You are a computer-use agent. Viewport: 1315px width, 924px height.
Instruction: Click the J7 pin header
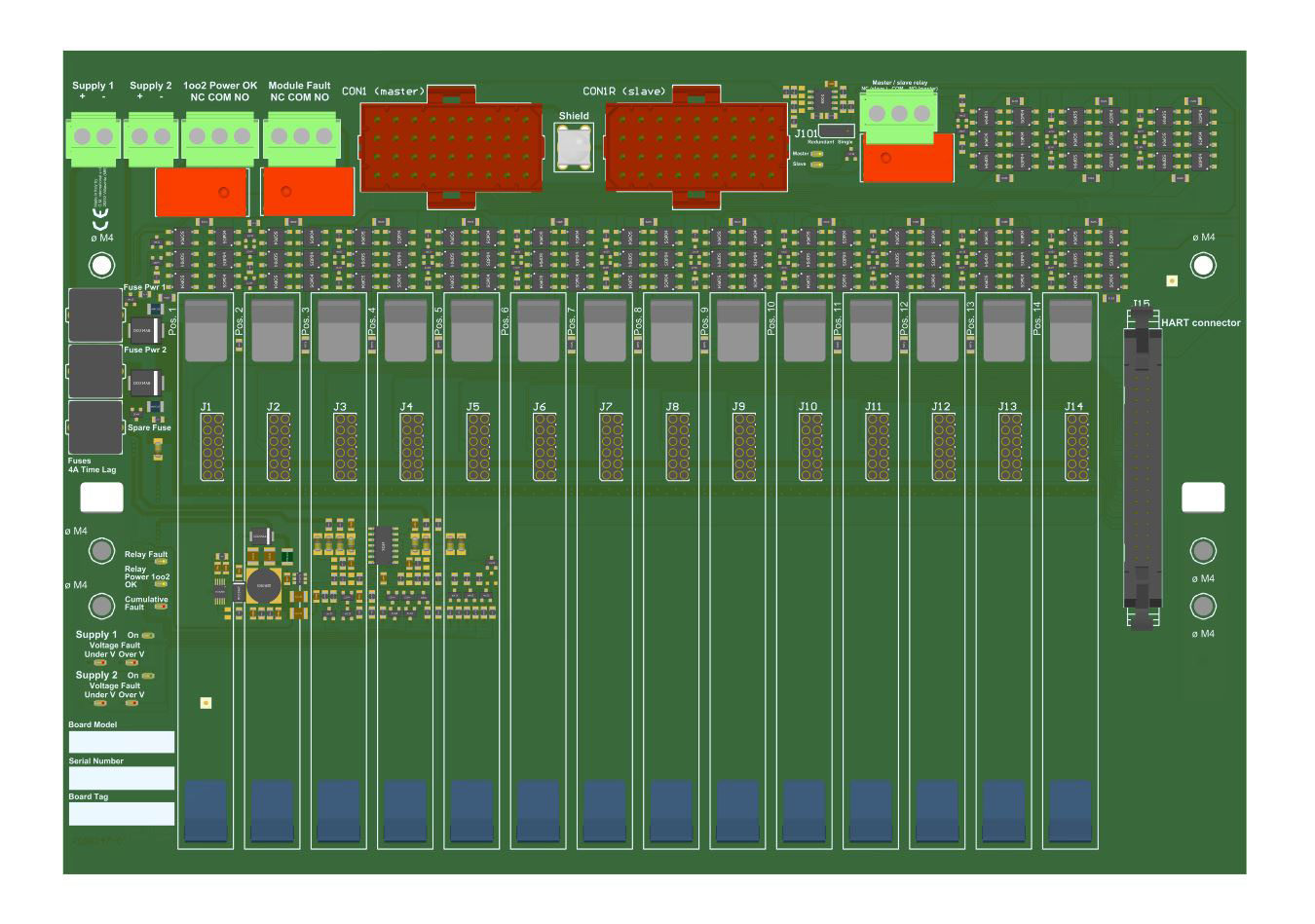611,446
